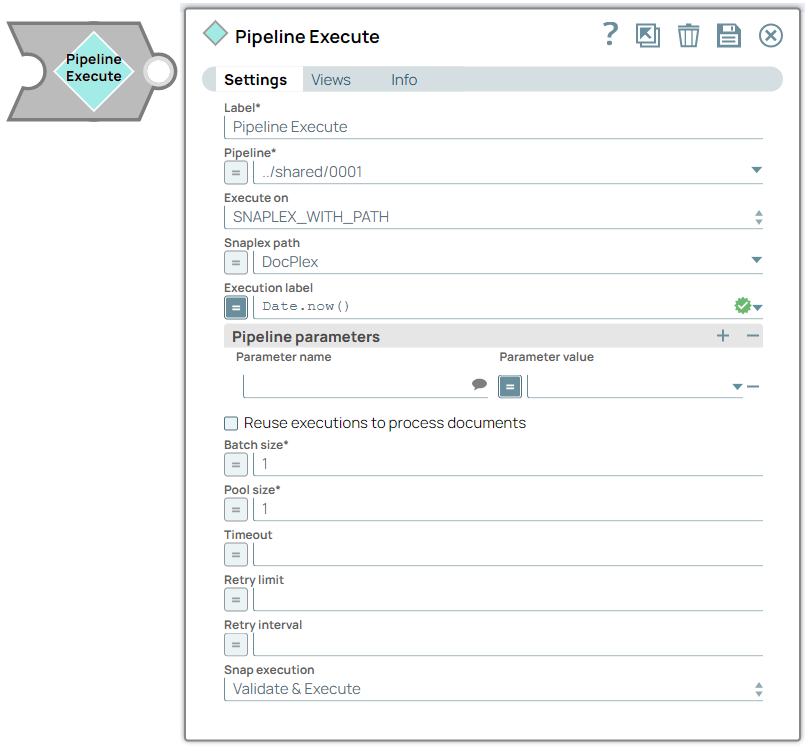
Task: Select the Pipeline Execute snap on canvas
Action: pos(93,69)
